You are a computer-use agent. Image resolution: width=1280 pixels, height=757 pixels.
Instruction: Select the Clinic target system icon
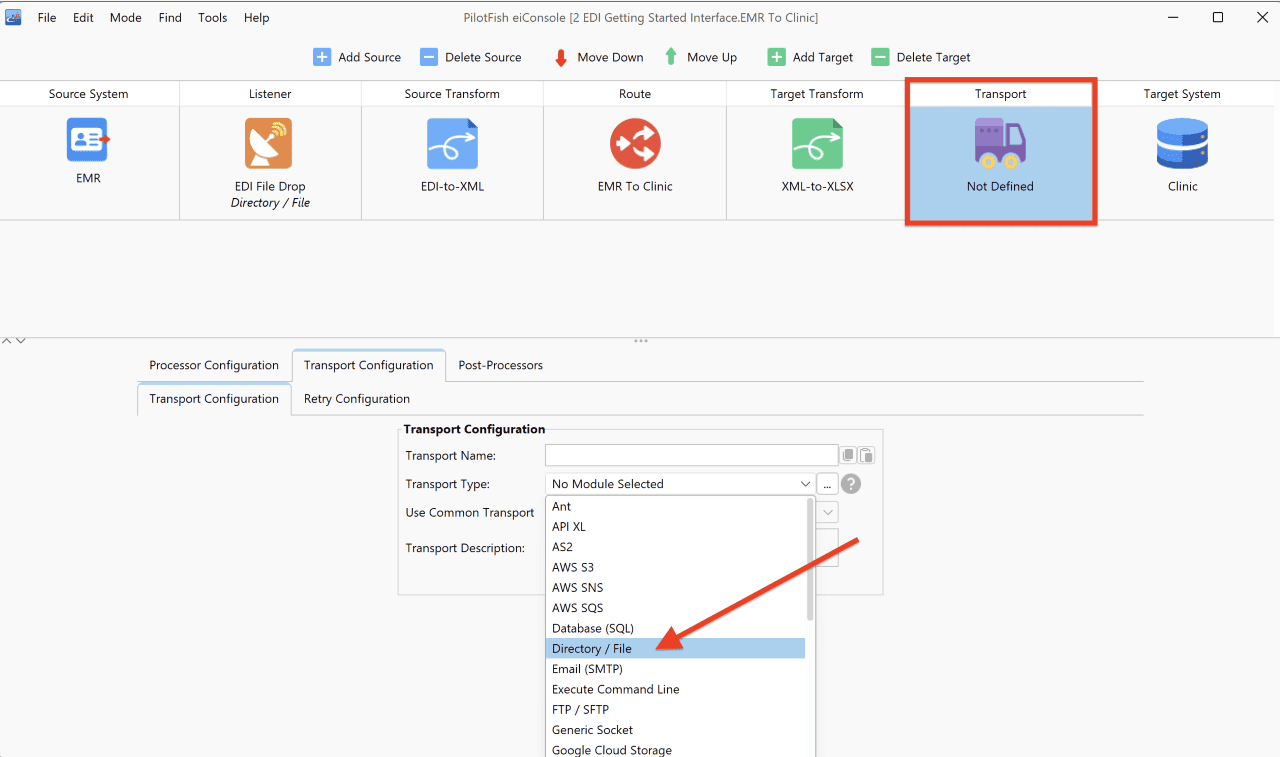(1182, 143)
